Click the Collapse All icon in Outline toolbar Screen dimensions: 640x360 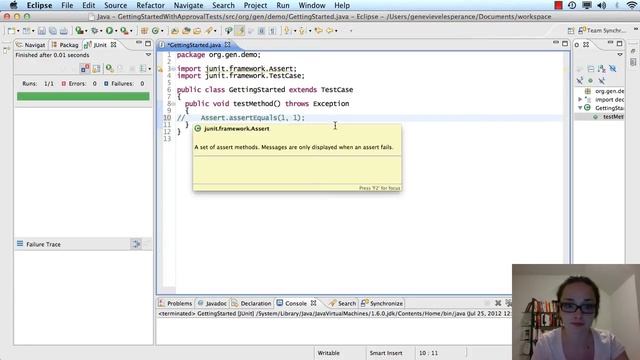591,69
